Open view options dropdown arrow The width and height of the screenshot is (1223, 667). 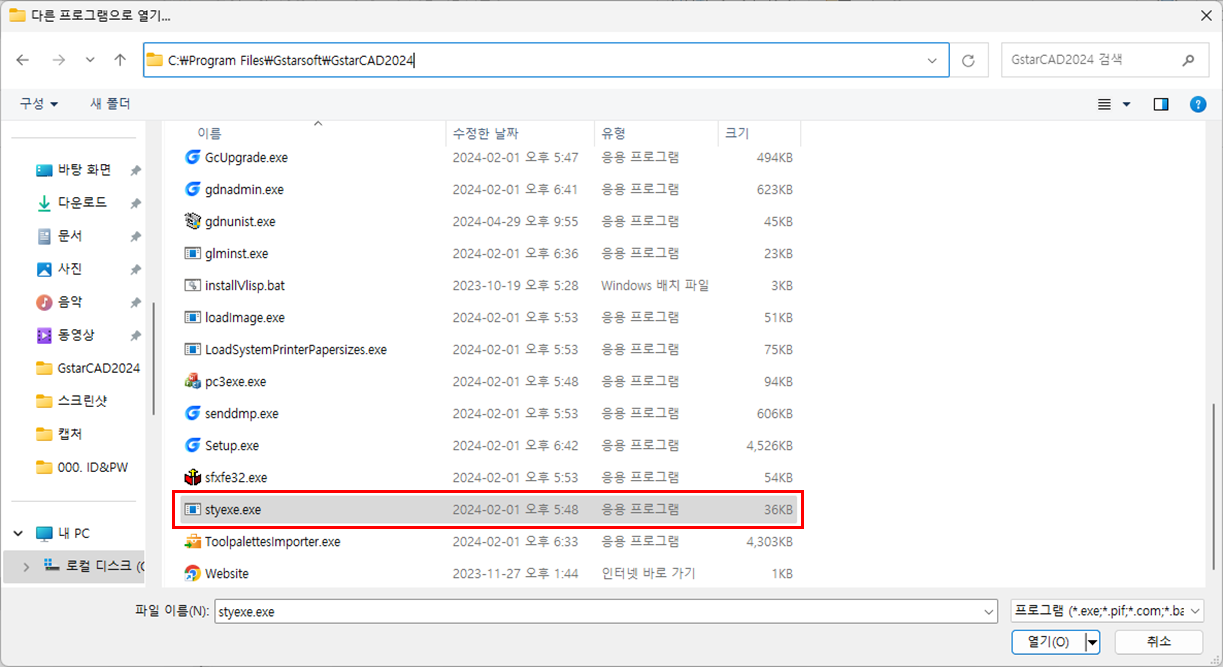pyautogui.click(x=1126, y=104)
